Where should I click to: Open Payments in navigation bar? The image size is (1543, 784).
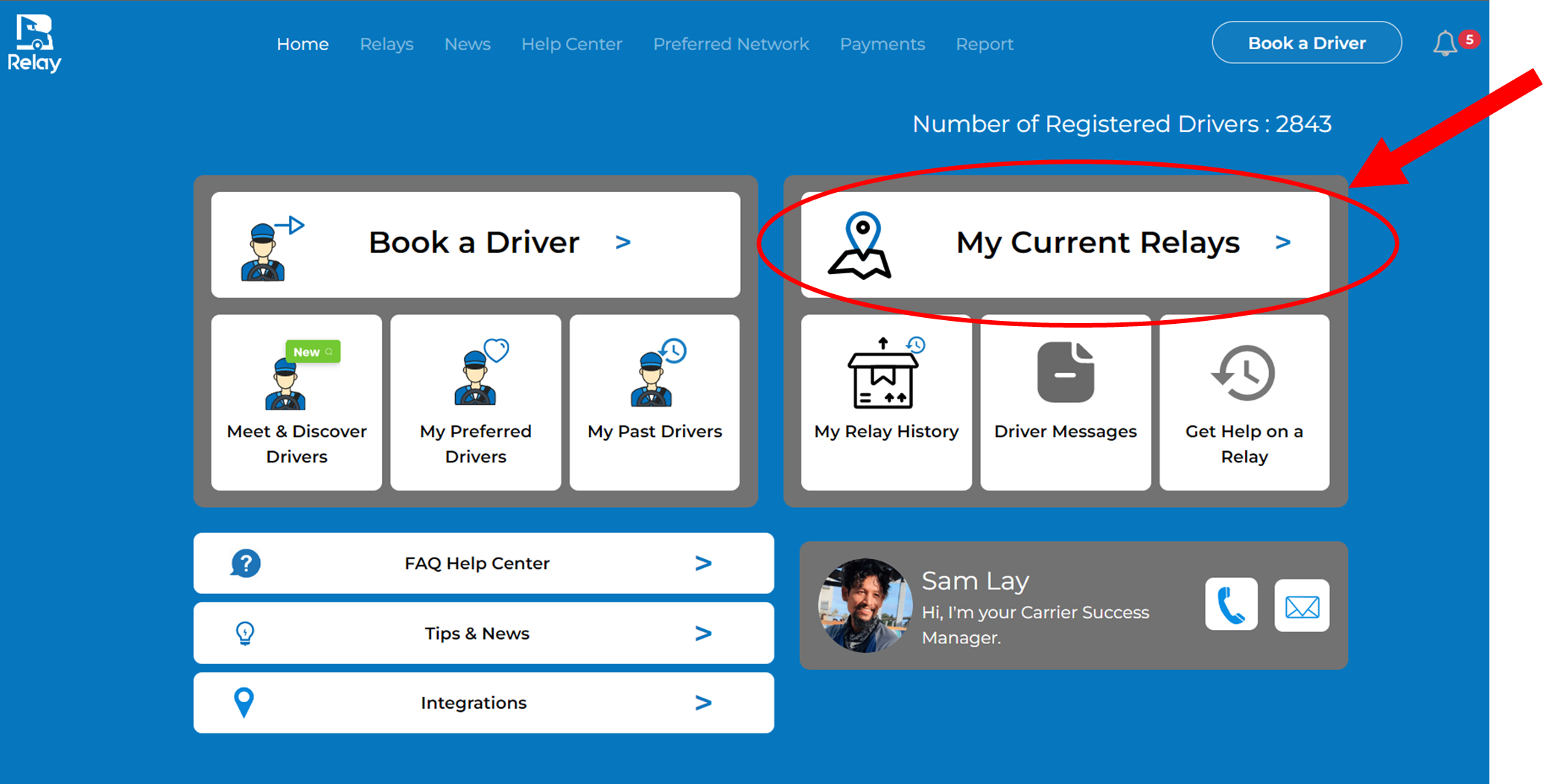click(x=882, y=44)
